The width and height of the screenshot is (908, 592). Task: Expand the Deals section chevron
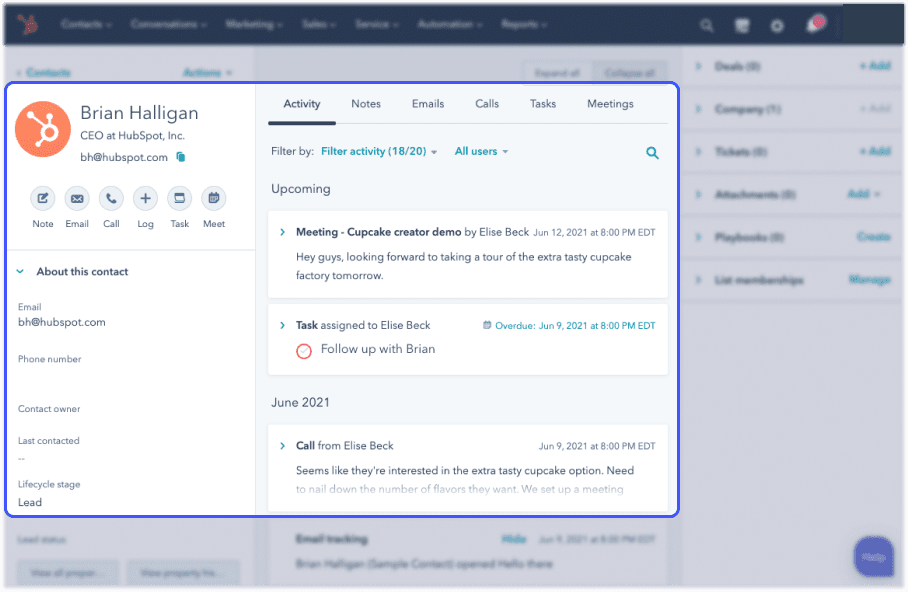pos(698,66)
